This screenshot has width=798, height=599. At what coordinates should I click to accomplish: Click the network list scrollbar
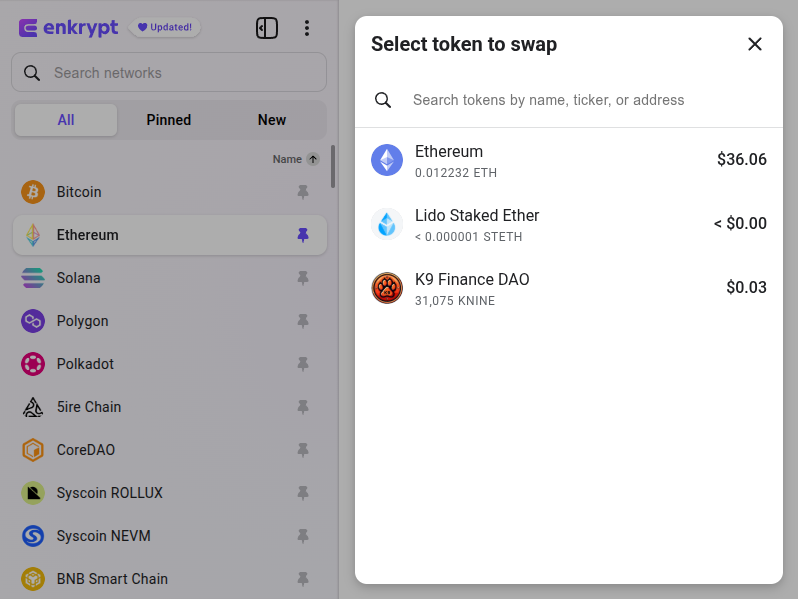pos(333,166)
